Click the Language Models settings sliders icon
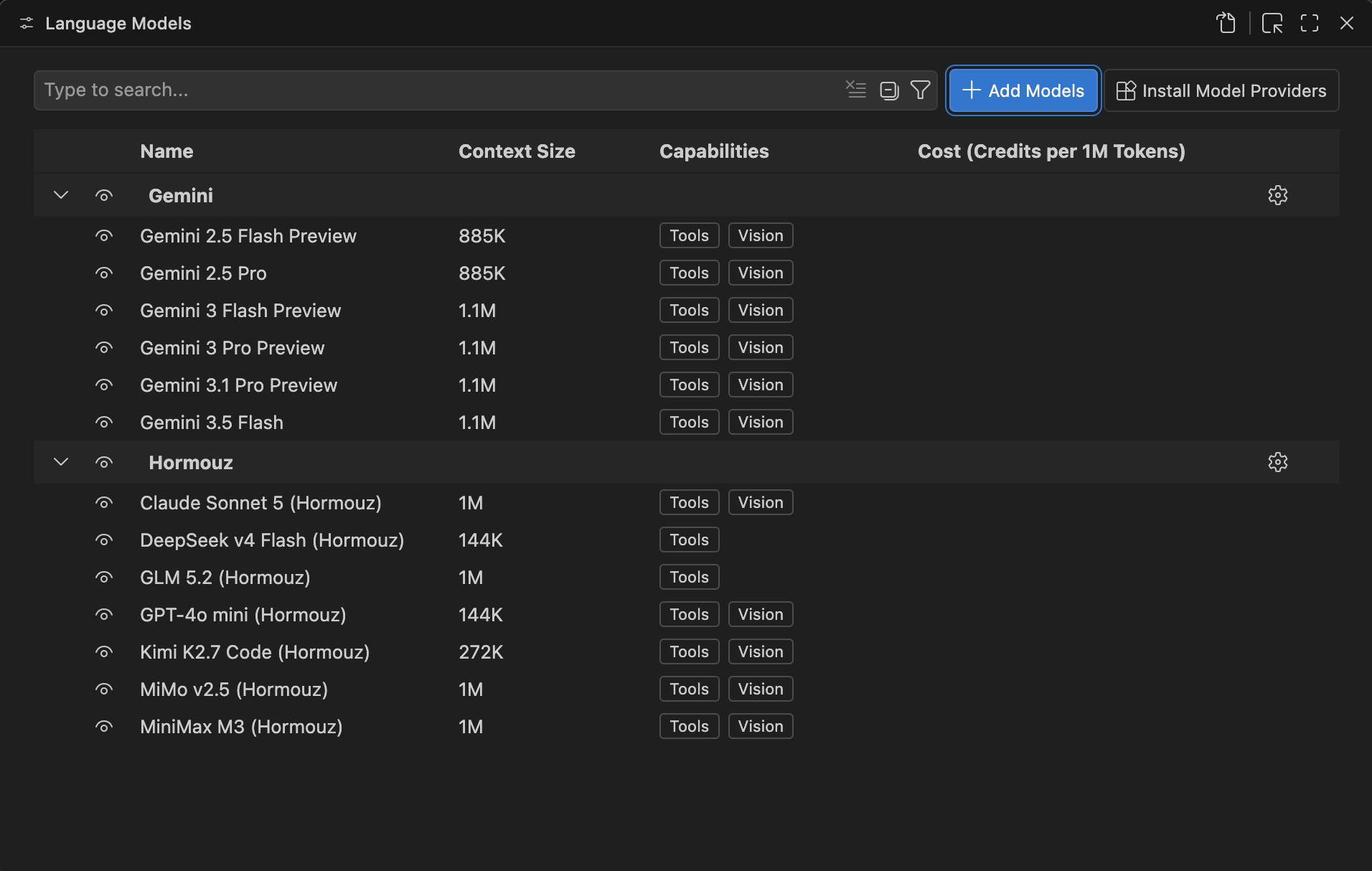 click(x=27, y=24)
